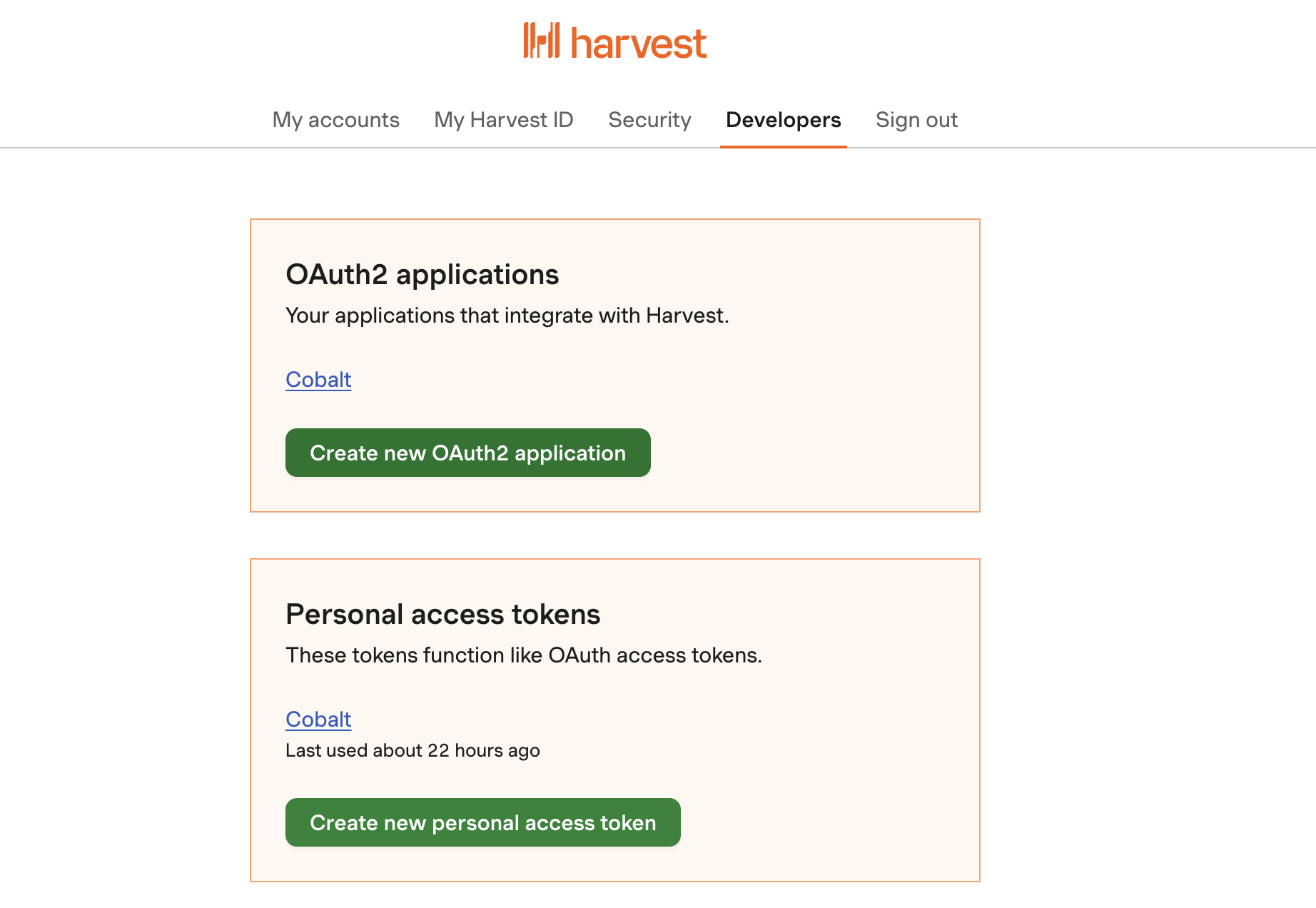Go to My Harvest ID settings

[x=504, y=119]
